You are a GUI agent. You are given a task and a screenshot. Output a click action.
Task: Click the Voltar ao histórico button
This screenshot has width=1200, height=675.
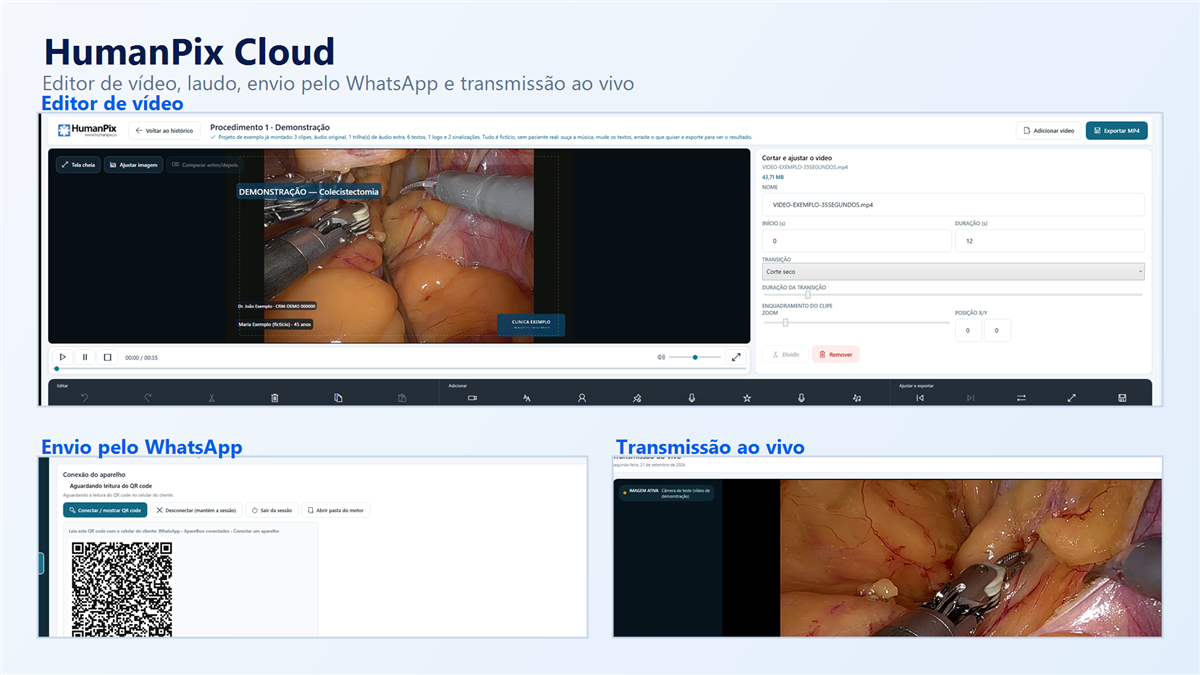pos(165,130)
